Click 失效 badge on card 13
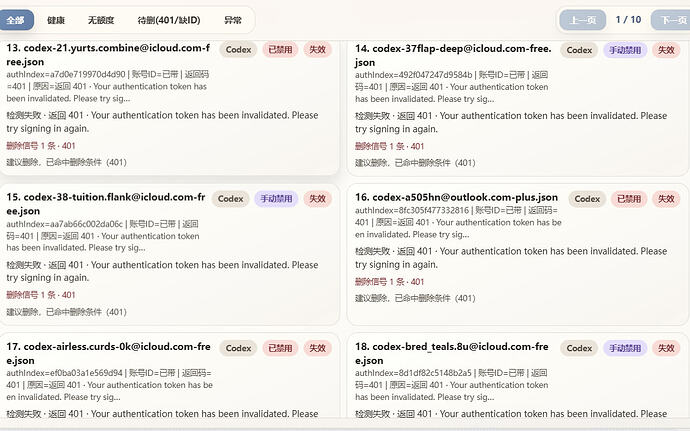Image resolution: width=690 pixels, height=431 pixels. click(317, 50)
